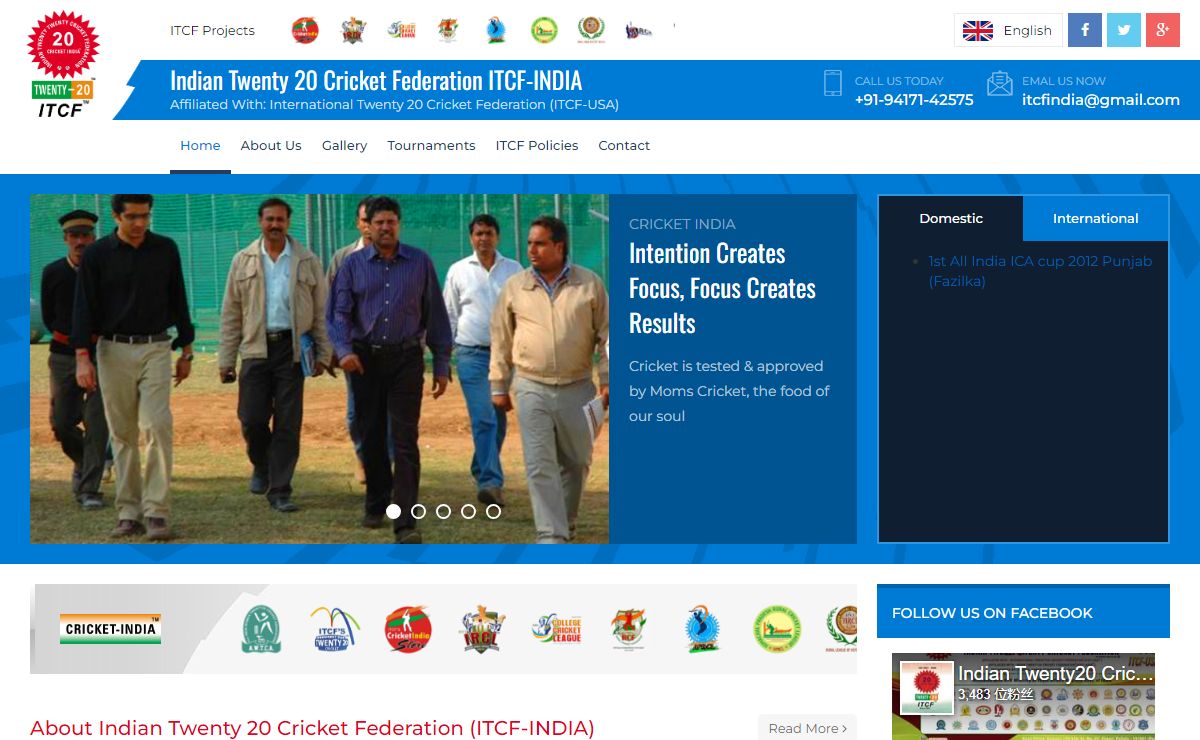Open the Cricket India Star red logo in the carousel
The width and height of the screenshot is (1200, 740).
(408, 629)
